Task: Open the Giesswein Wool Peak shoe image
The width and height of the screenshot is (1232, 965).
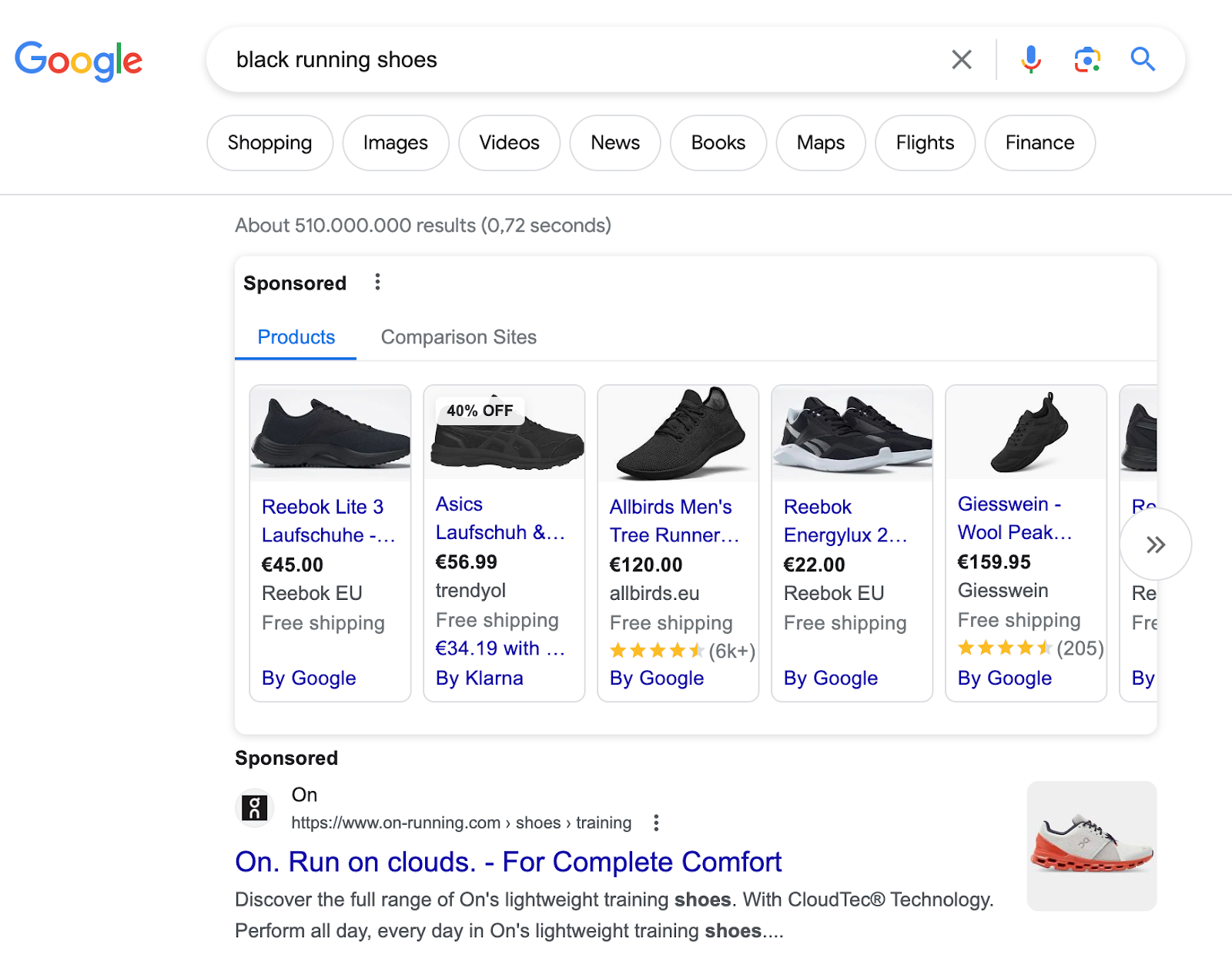Action: (1026, 433)
